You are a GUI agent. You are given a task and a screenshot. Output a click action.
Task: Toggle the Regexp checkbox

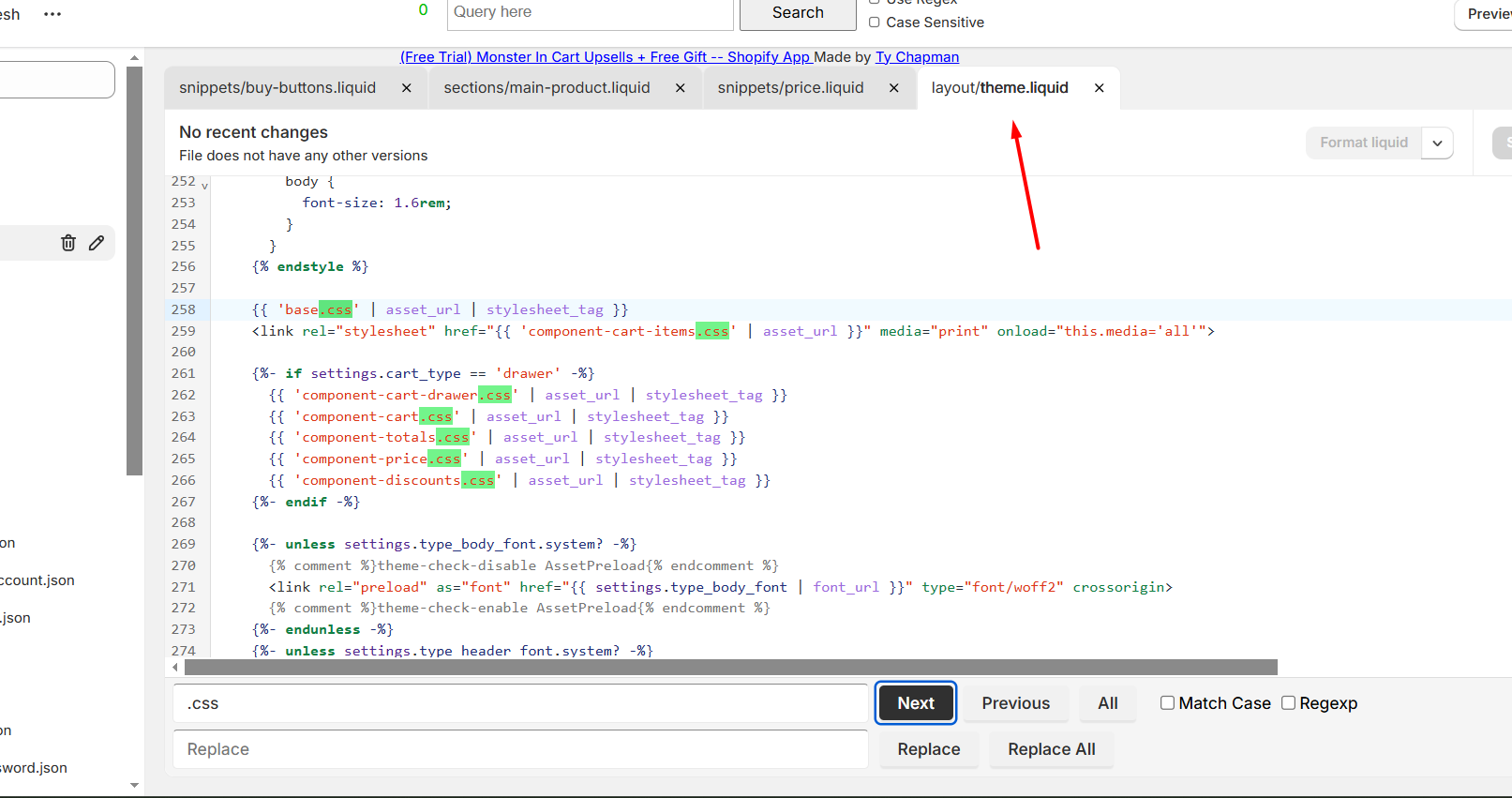(1288, 703)
